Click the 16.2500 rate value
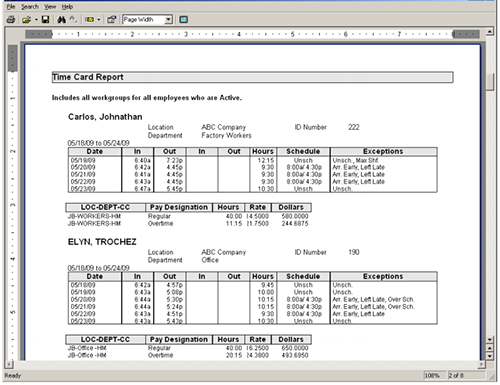 click(257, 348)
